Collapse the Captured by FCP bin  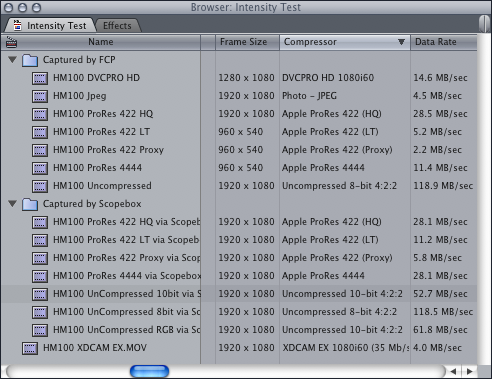pyautogui.click(x=12, y=60)
